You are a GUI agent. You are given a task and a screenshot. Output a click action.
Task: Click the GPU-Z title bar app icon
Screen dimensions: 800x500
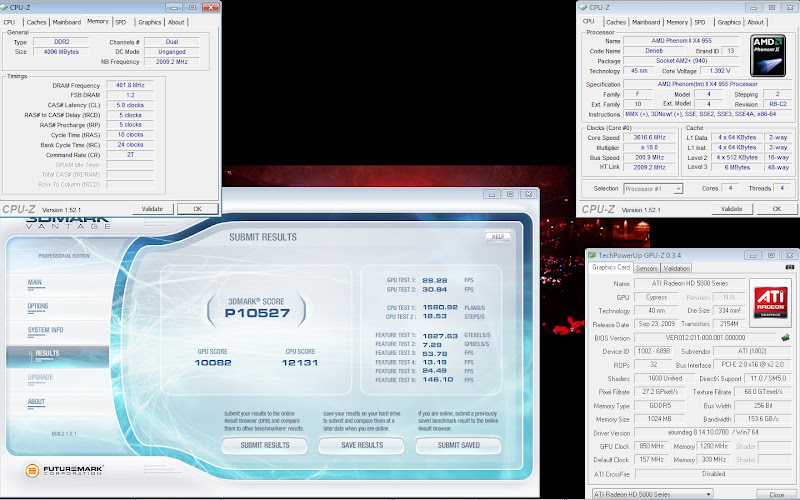tap(592, 255)
